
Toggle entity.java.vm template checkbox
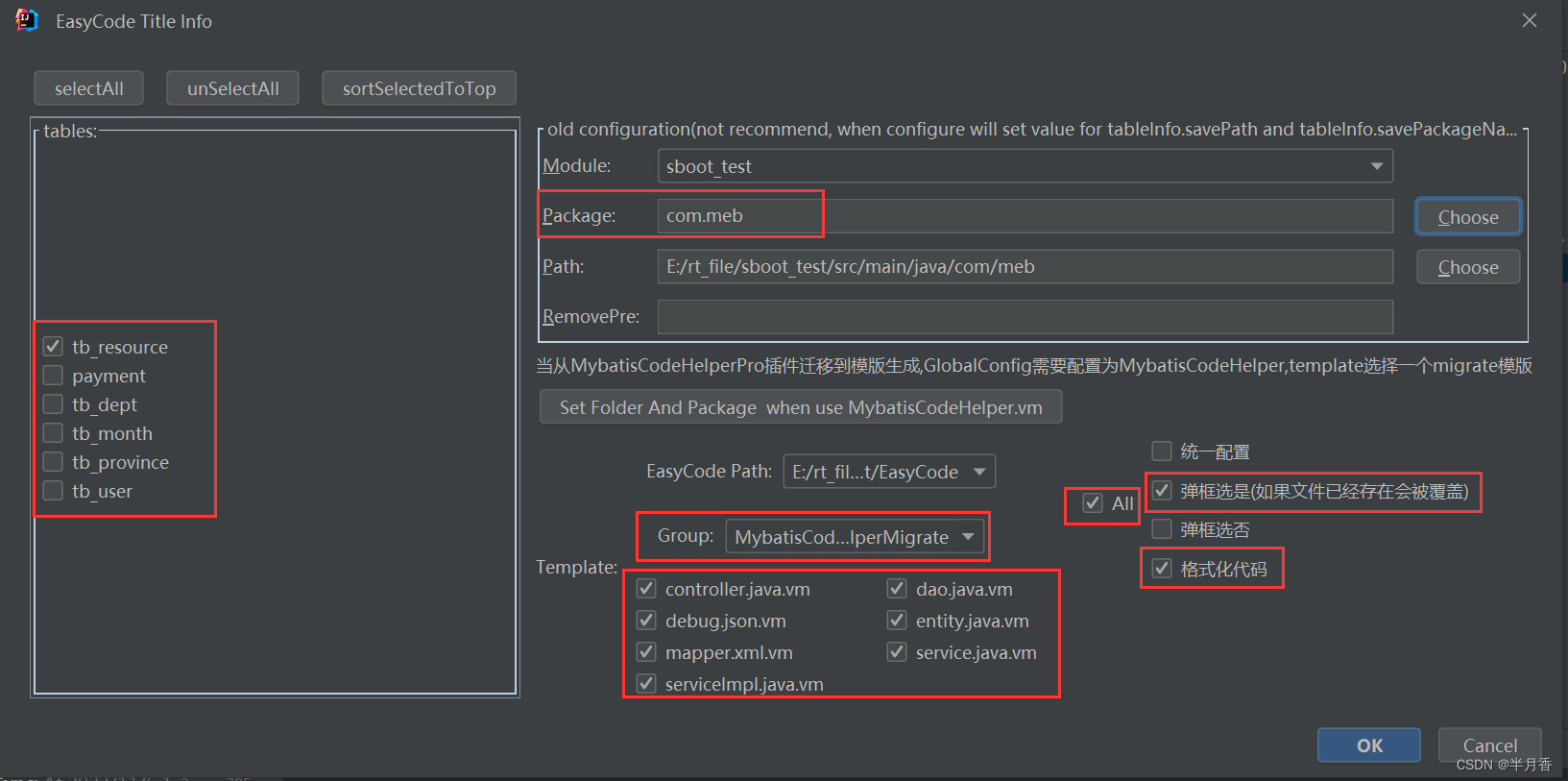pyautogui.click(x=897, y=620)
